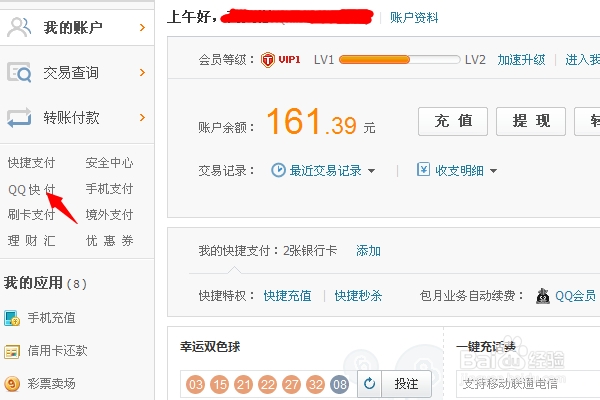The height and width of the screenshot is (400, 600).
Task: Click the yen icon beside 收支明细
Action: point(423,170)
